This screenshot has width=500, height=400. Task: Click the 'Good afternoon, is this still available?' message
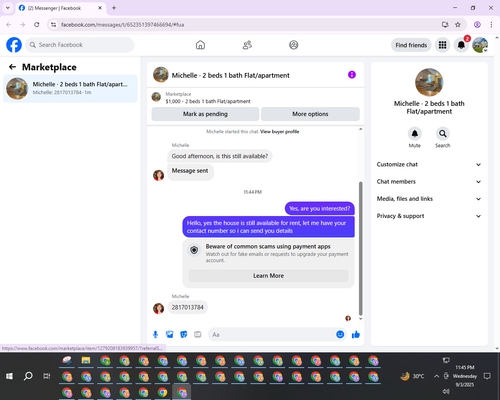click(x=220, y=156)
